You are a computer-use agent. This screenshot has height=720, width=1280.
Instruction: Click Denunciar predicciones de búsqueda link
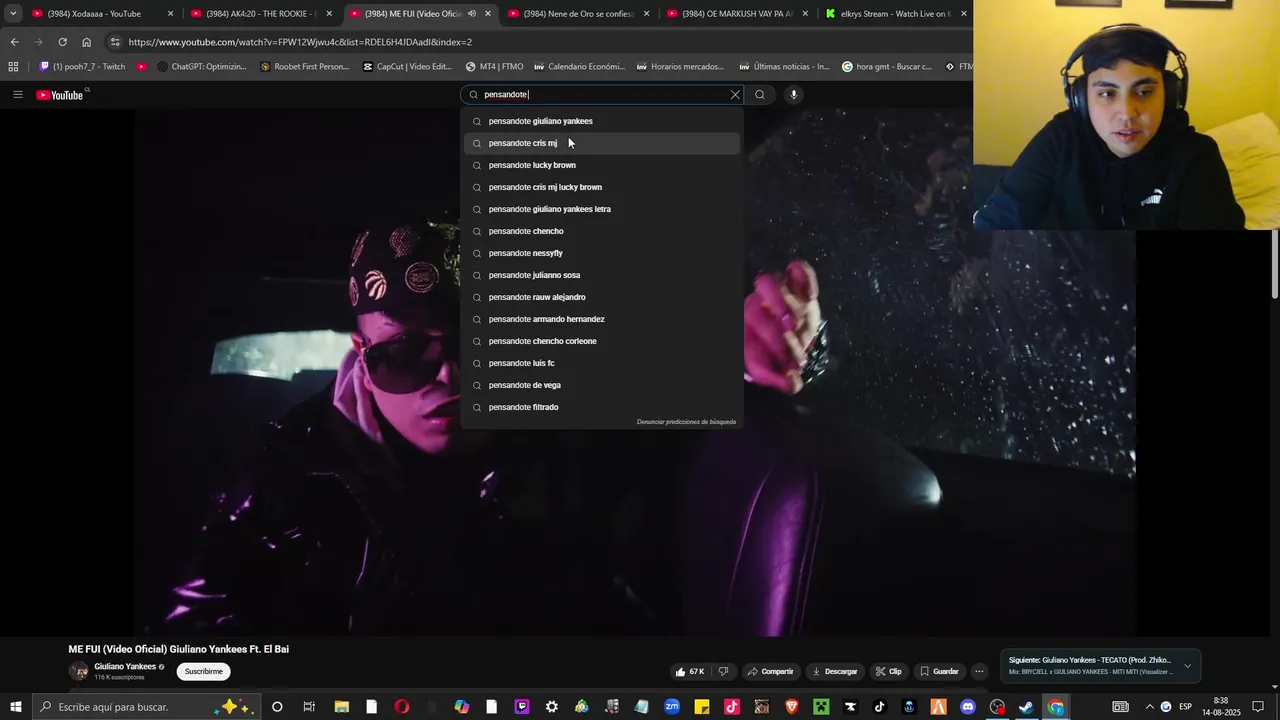686,422
